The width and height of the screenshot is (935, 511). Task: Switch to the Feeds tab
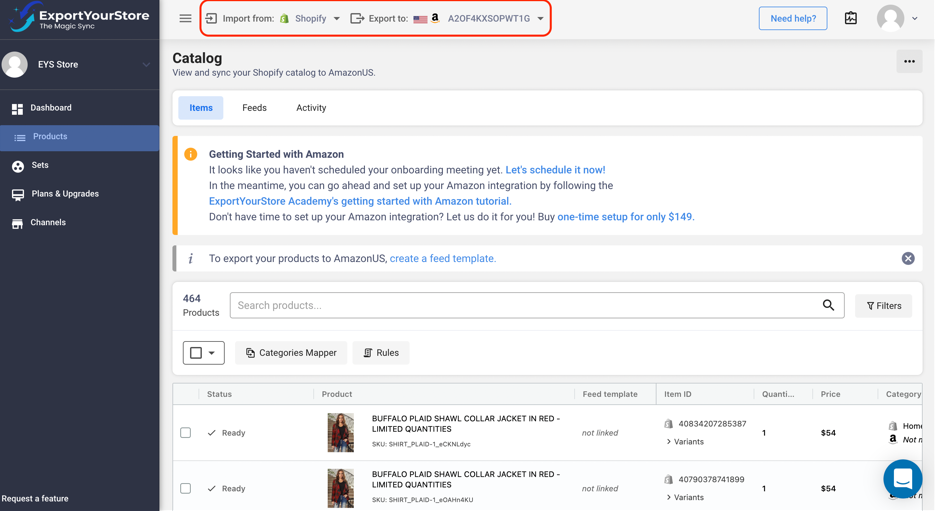tap(255, 108)
